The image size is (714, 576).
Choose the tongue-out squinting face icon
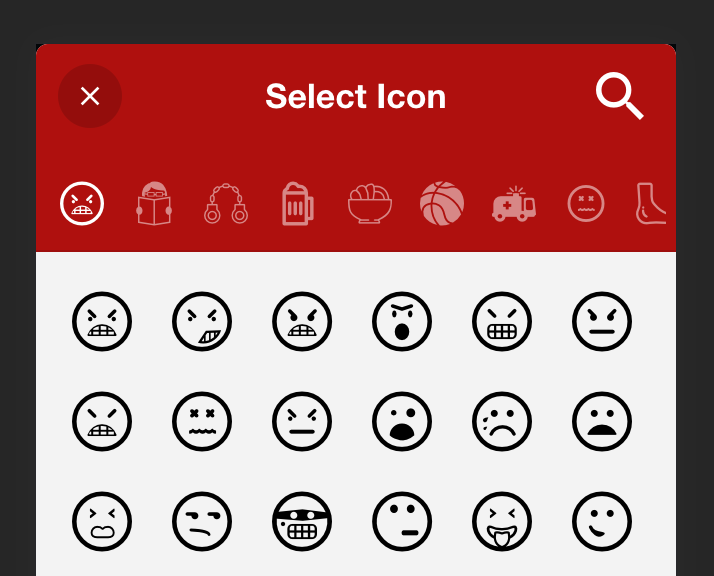pyautogui.click(x=502, y=521)
